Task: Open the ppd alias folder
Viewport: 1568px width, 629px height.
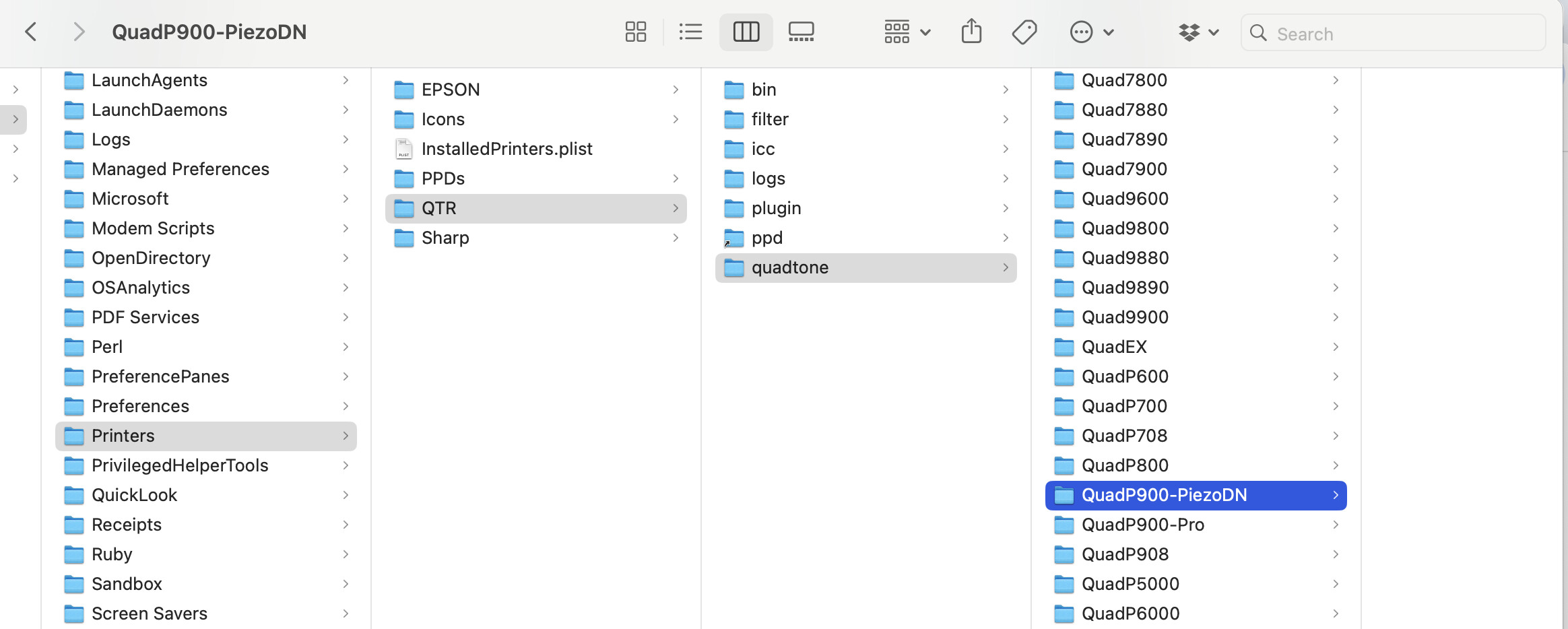Action: pos(766,238)
